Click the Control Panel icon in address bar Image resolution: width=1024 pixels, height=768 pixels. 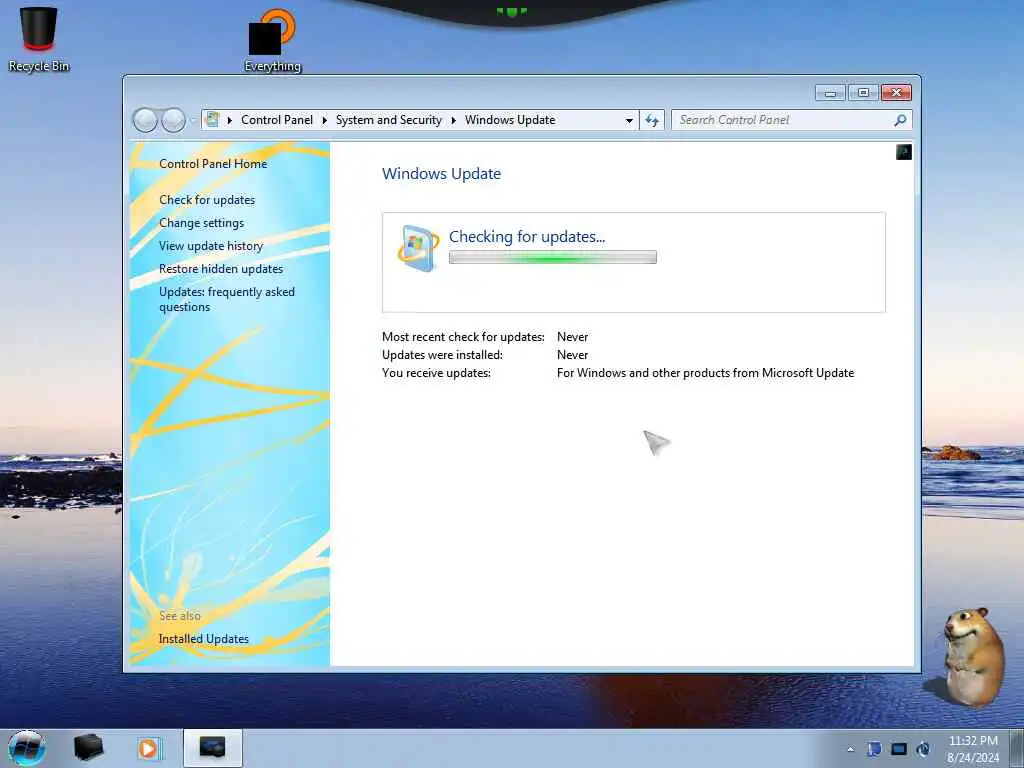(212, 120)
